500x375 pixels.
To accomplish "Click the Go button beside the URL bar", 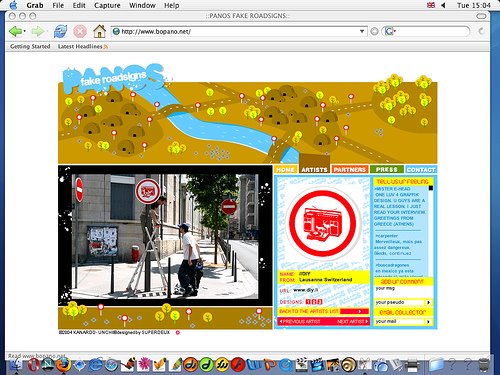I will click(374, 31).
